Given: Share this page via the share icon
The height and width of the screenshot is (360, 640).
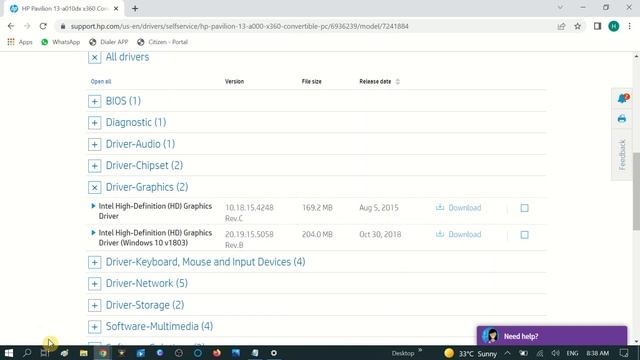Looking at the screenshot, I should (x=561, y=26).
